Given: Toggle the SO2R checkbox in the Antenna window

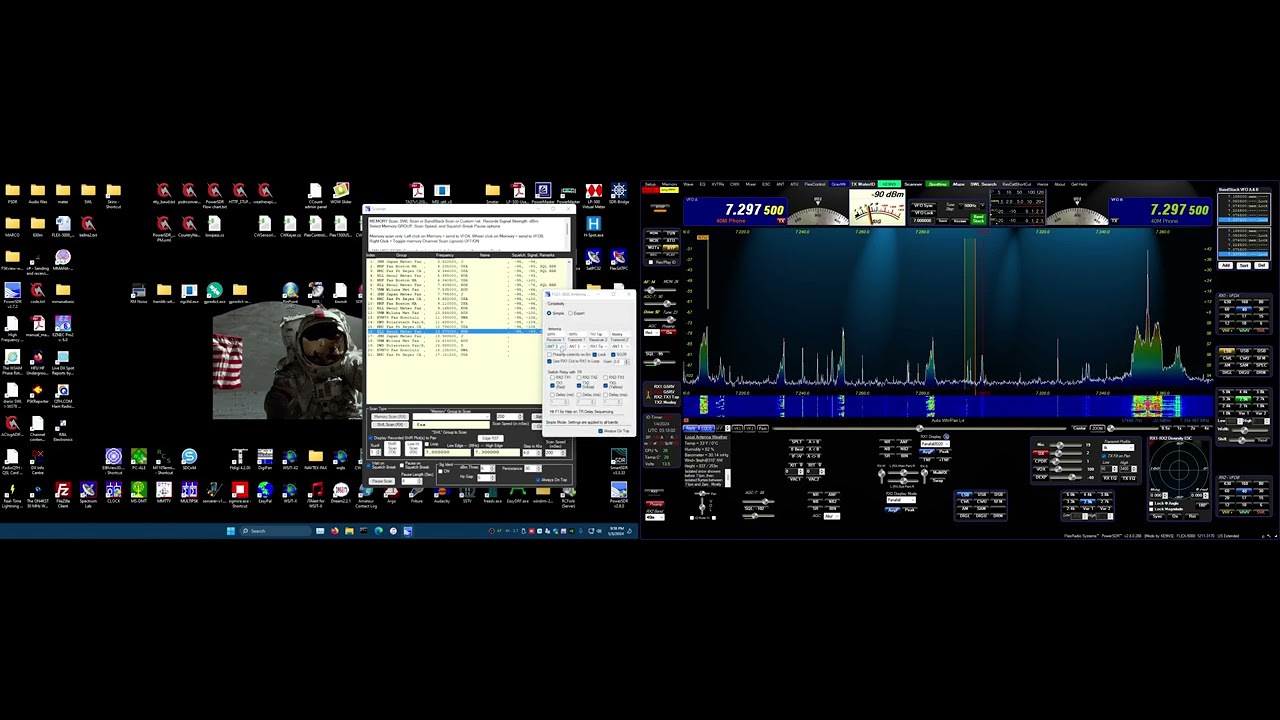Looking at the screenshot, I should click(613, 354).
